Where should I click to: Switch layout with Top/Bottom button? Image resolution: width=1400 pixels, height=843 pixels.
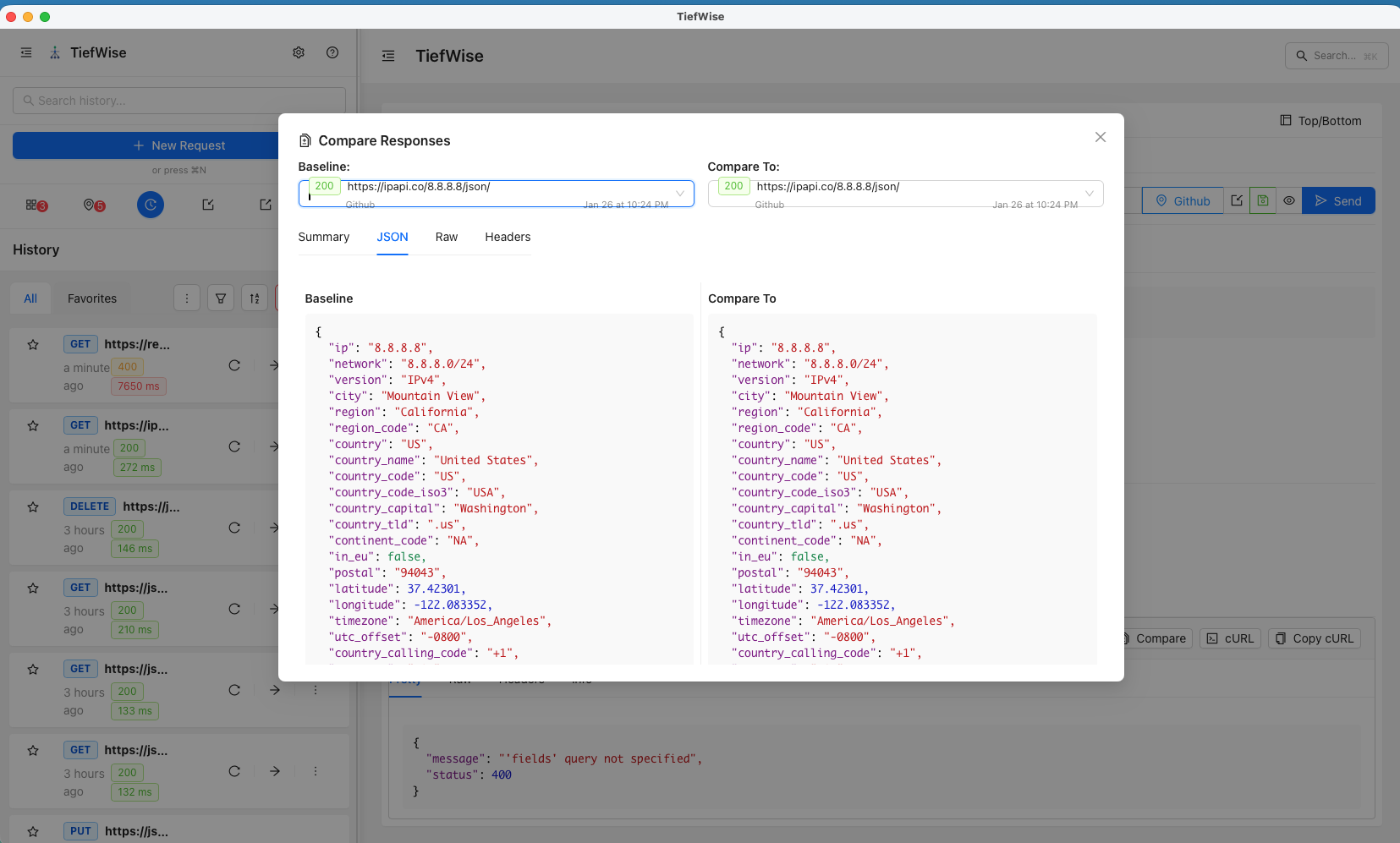coord(1320,121)
